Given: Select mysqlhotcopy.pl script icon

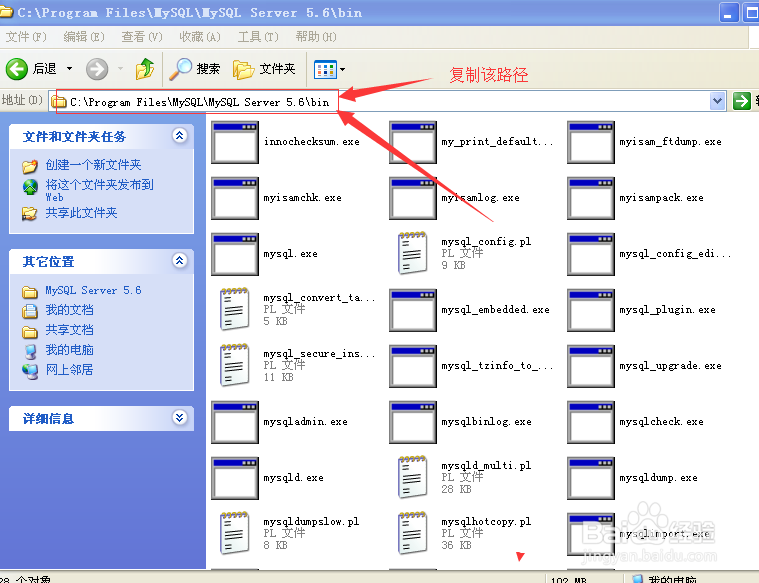Looking at the screenshot, I should (x=413, y=533).
